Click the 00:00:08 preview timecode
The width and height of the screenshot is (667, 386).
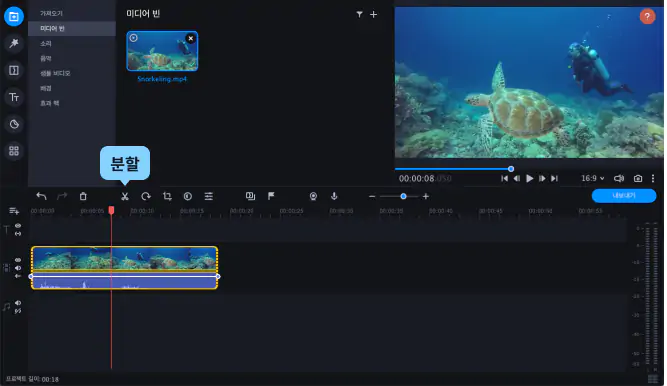(x=425, y=179)
